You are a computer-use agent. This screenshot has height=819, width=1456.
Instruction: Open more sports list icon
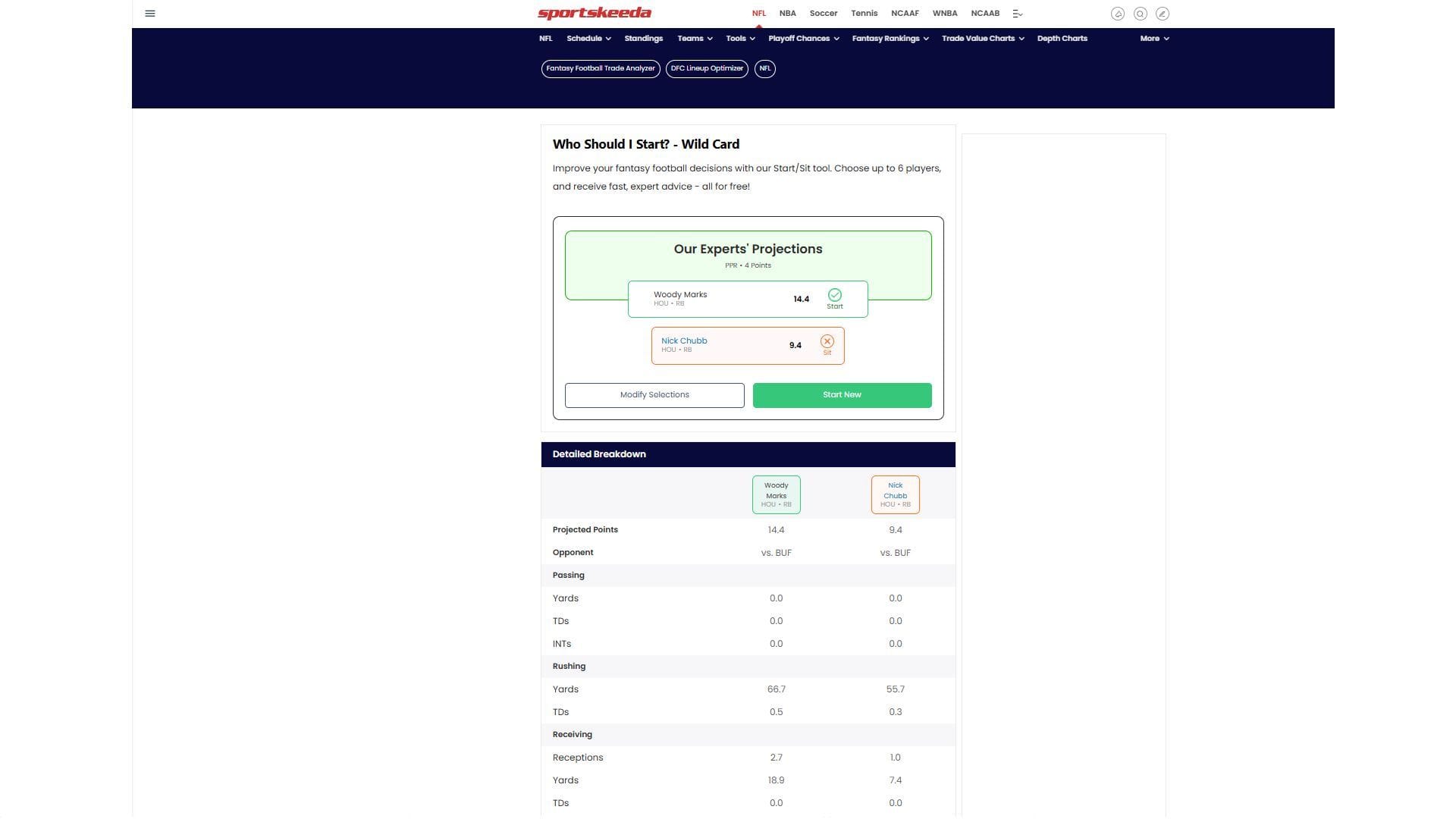[x=1018, y=14]
